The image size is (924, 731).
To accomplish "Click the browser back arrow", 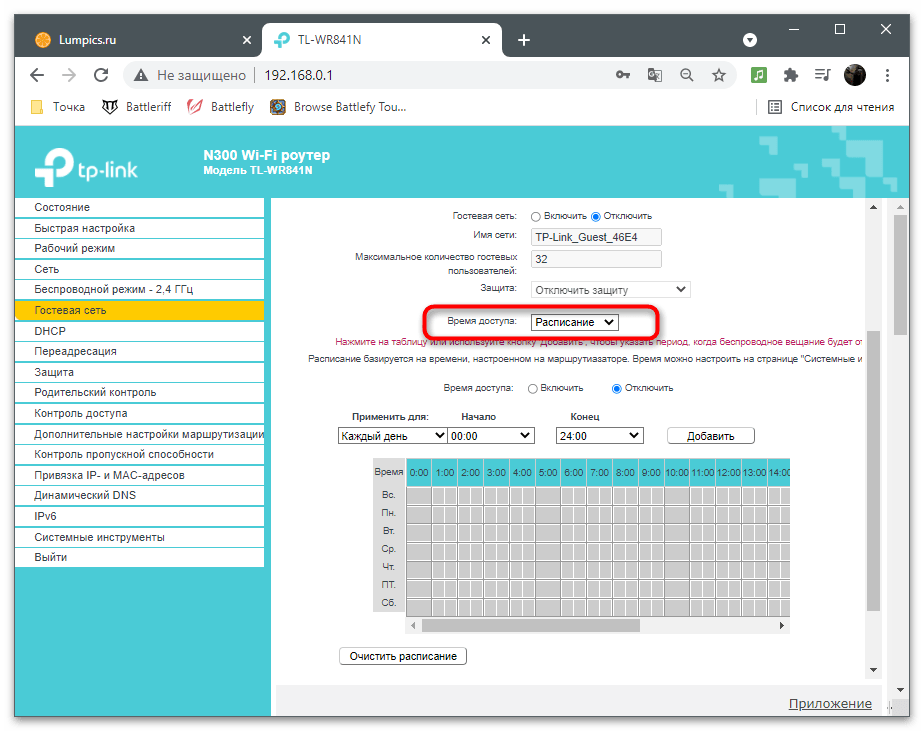I will 37,75.
